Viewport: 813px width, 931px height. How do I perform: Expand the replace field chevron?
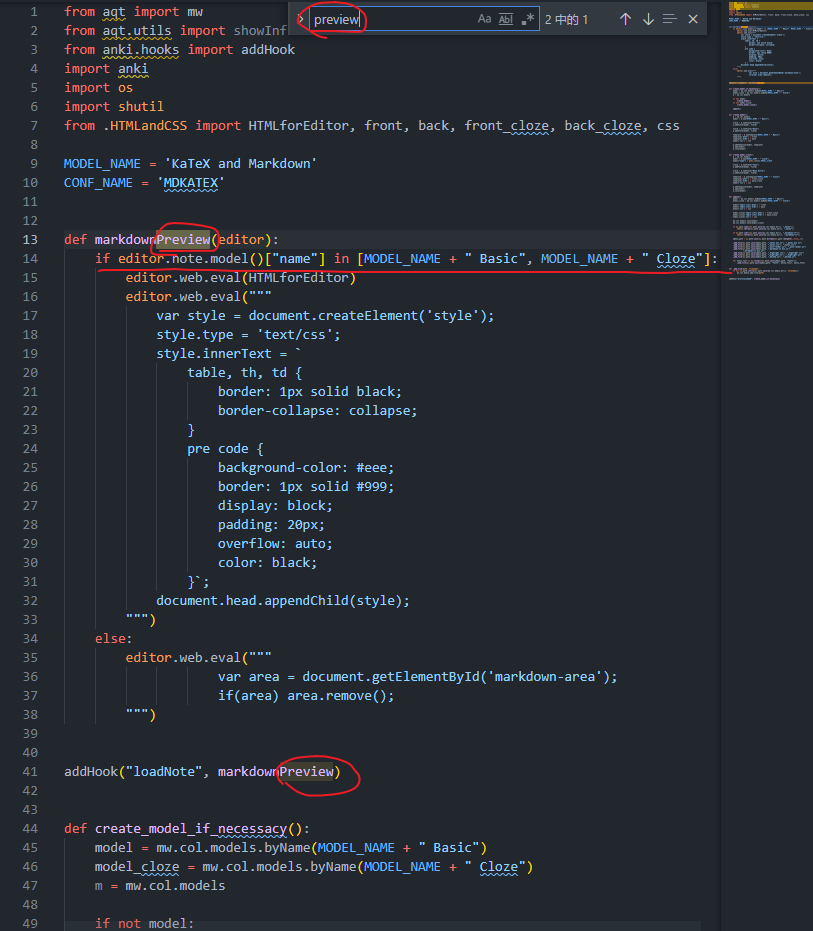click(x=300, y=19)
